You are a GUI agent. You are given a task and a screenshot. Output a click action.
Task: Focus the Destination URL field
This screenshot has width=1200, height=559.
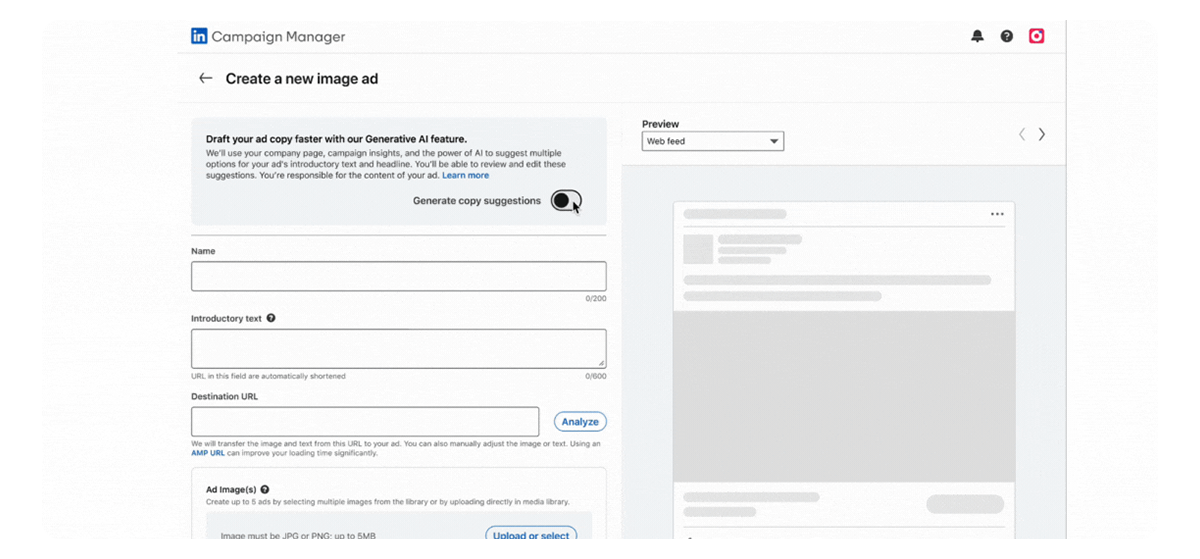tap(365, 422)
